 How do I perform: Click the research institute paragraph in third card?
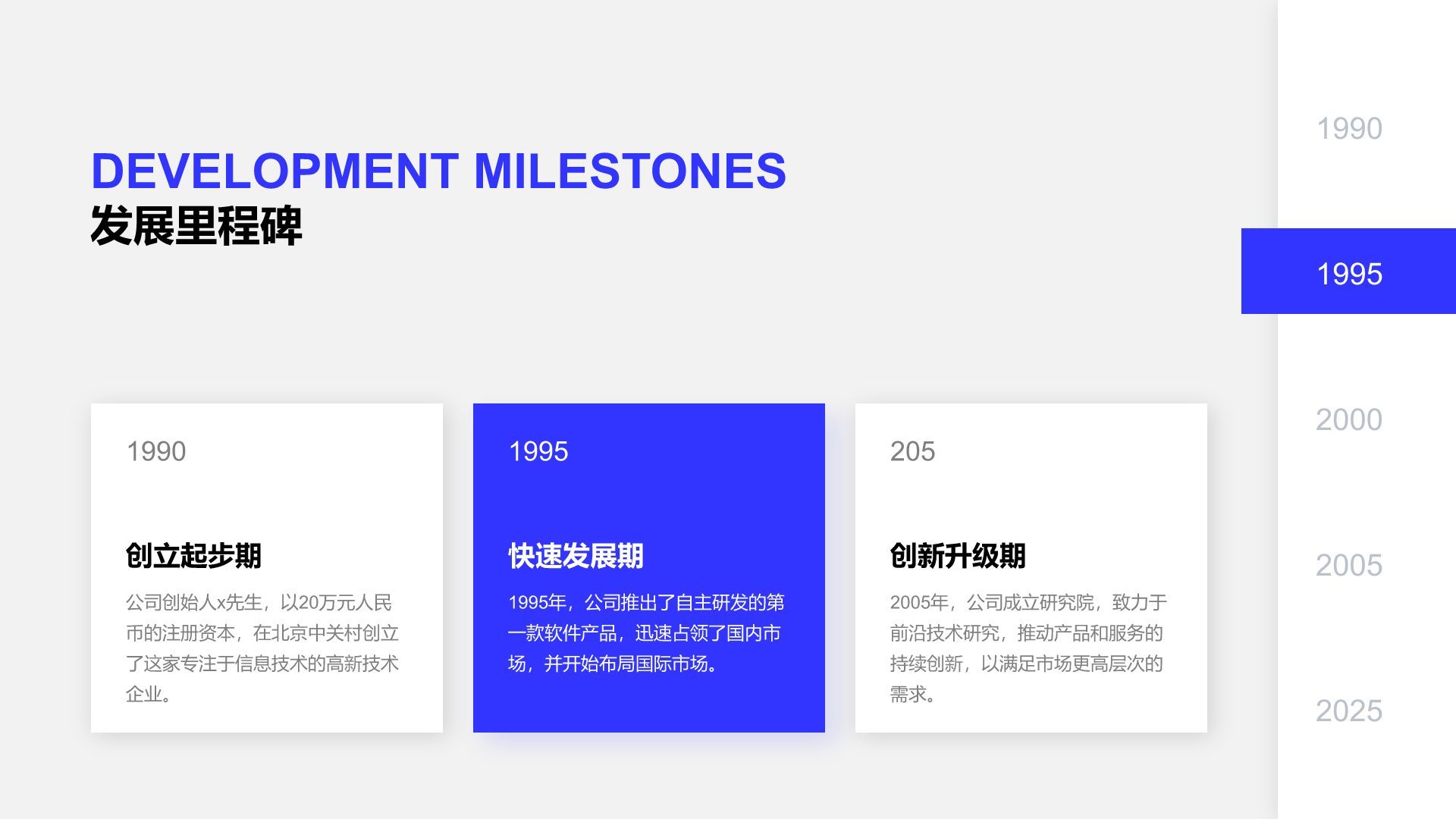[1028, 648]
